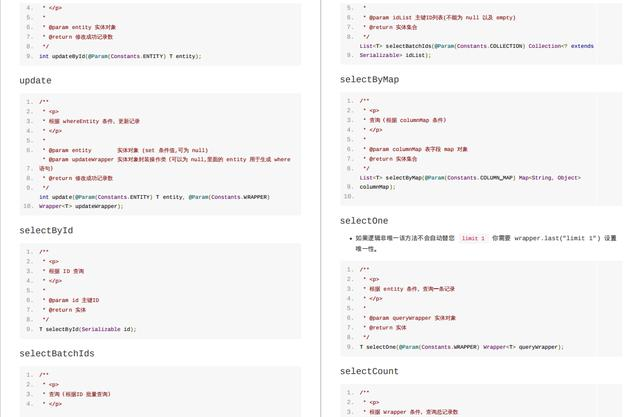Click the '@param entity 实体对象' comment line
The width and height of the screenshot is (640, 417).
click(80, 27)
